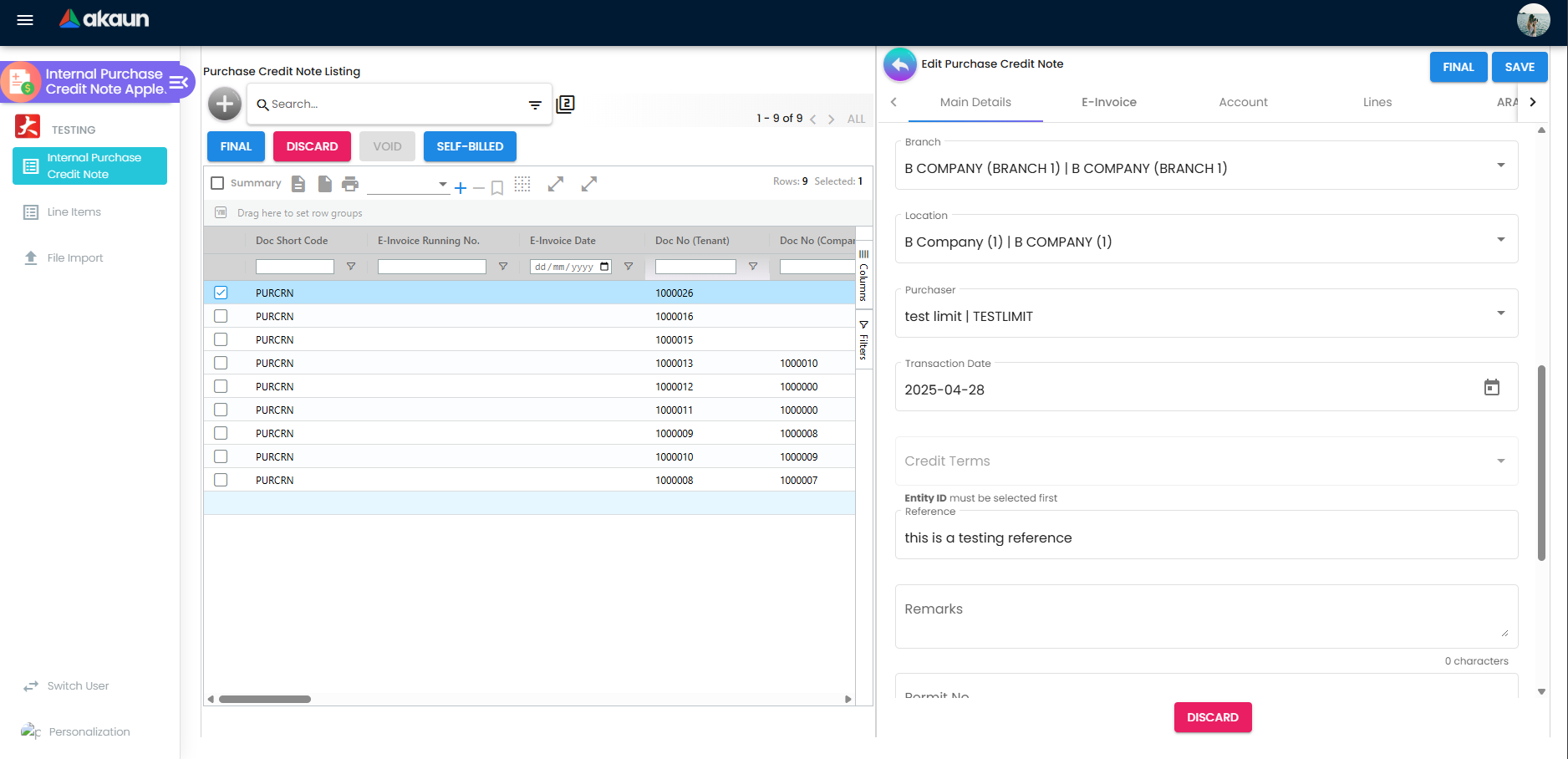Focus the Search box
Viewport: 1568px width, 759px height.
tap(393, 104)
